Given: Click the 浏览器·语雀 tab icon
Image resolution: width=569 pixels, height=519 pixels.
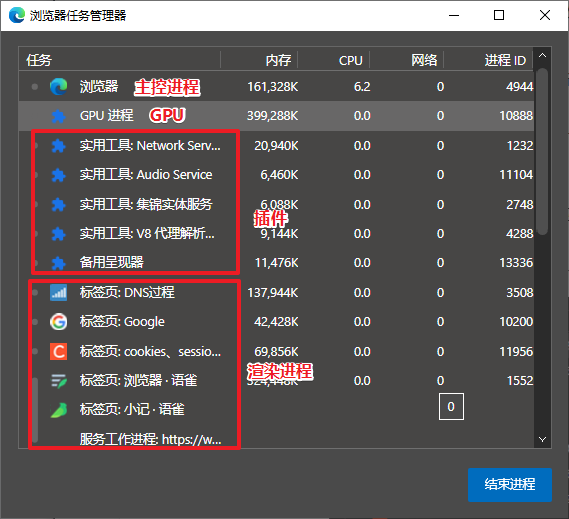Looking at the screenshot, I should coord(58,381).
